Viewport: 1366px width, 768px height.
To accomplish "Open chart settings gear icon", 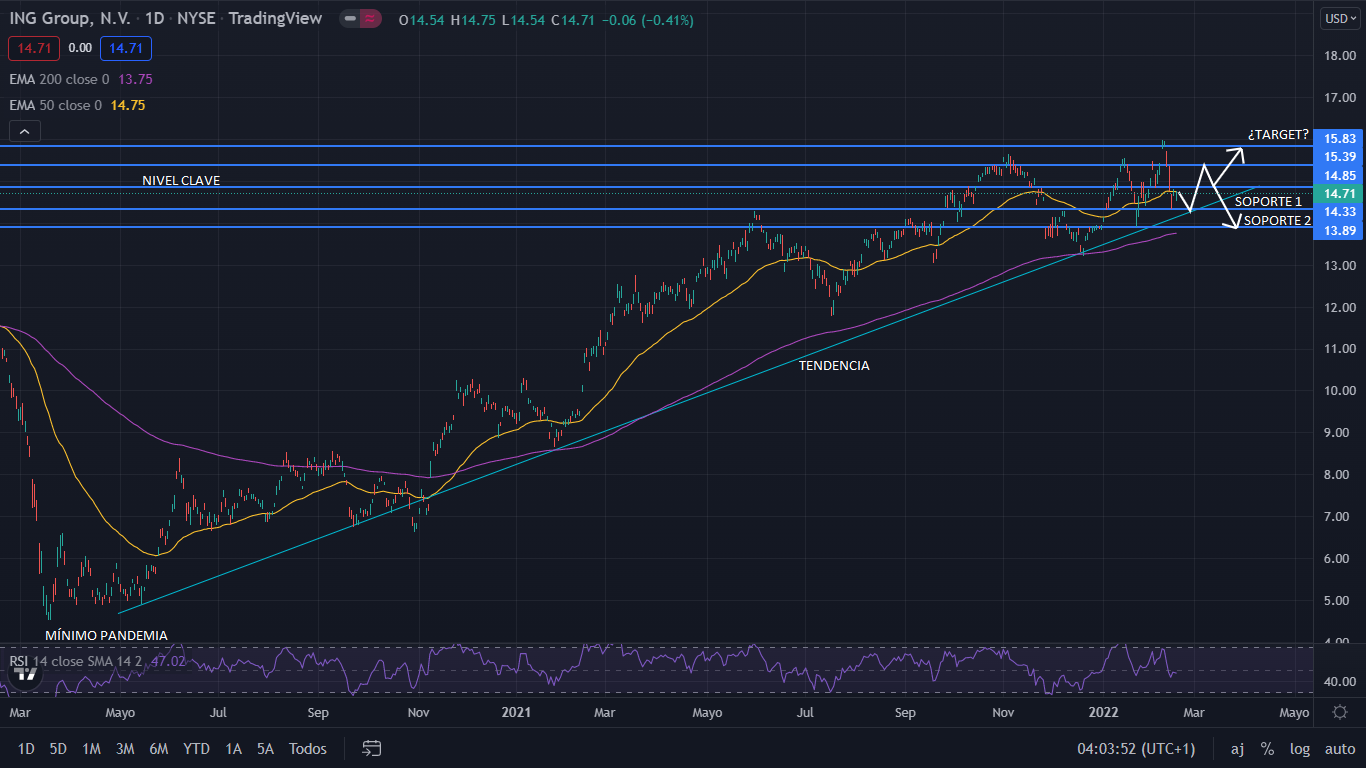I will pyautogui.click(x=1339, y=712).
